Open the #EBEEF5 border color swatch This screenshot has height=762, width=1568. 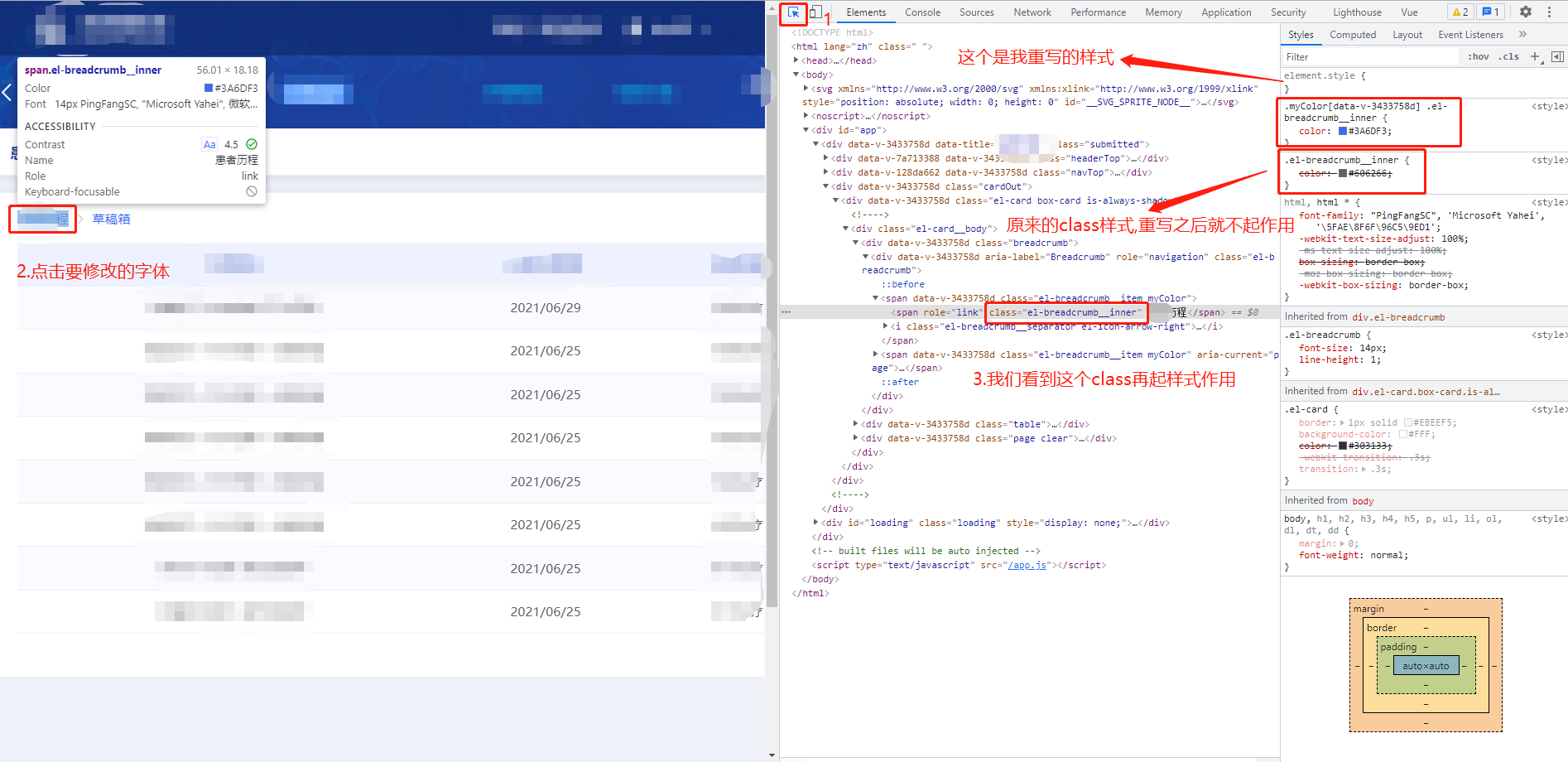coord(1408,422)
